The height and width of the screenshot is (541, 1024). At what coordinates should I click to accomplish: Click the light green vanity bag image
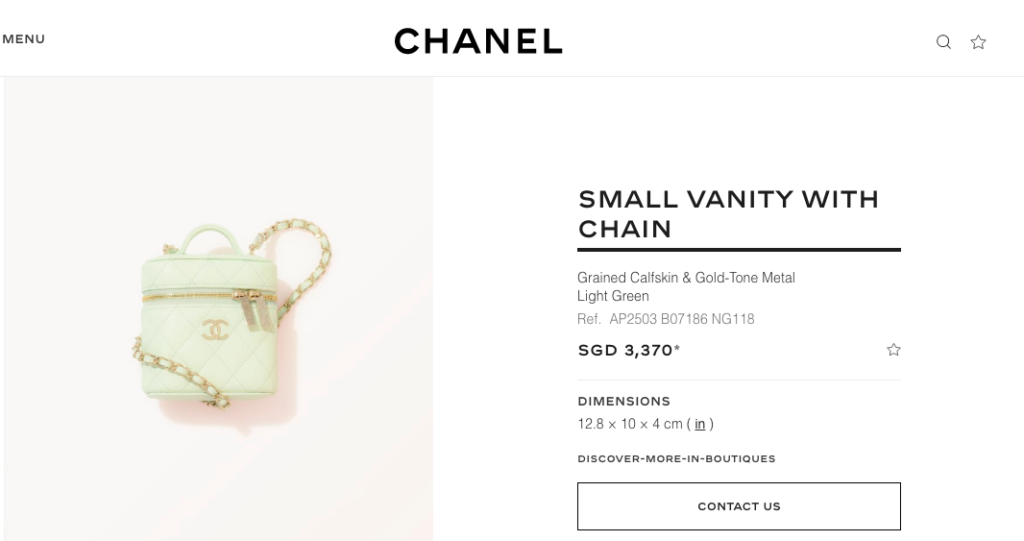click(218, 309)
